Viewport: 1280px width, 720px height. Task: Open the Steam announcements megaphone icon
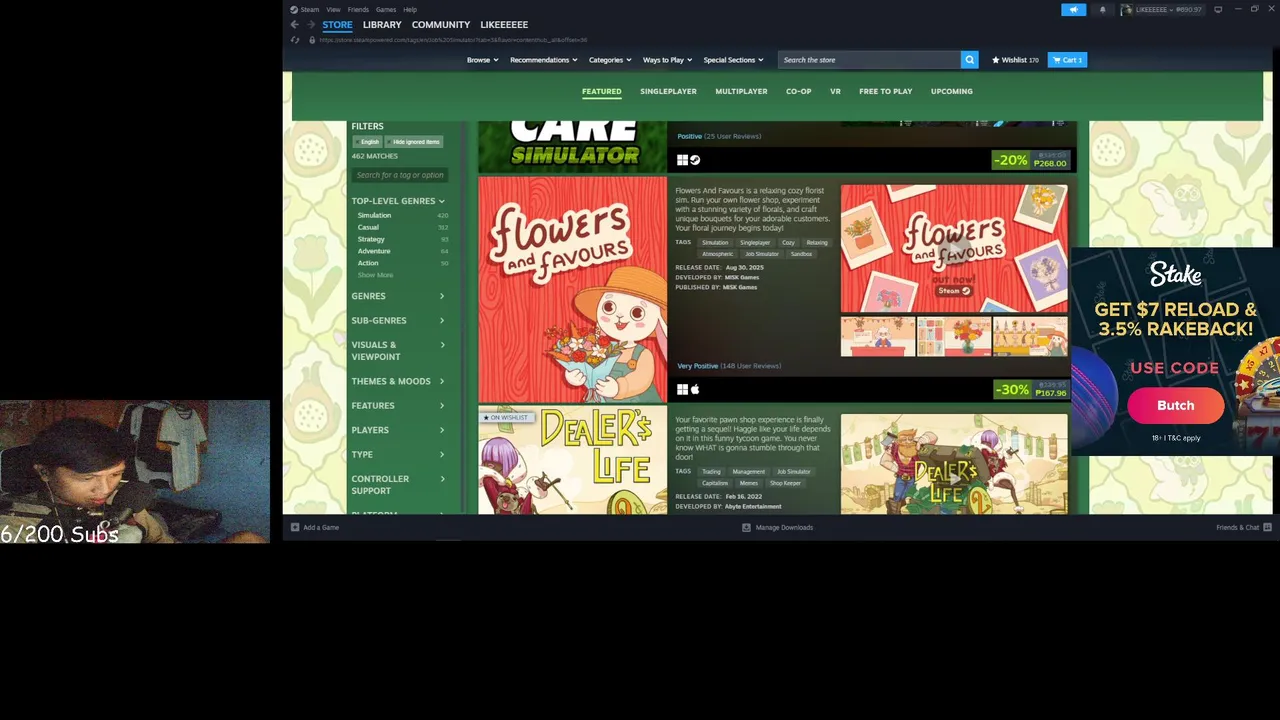coord(1073,10)
